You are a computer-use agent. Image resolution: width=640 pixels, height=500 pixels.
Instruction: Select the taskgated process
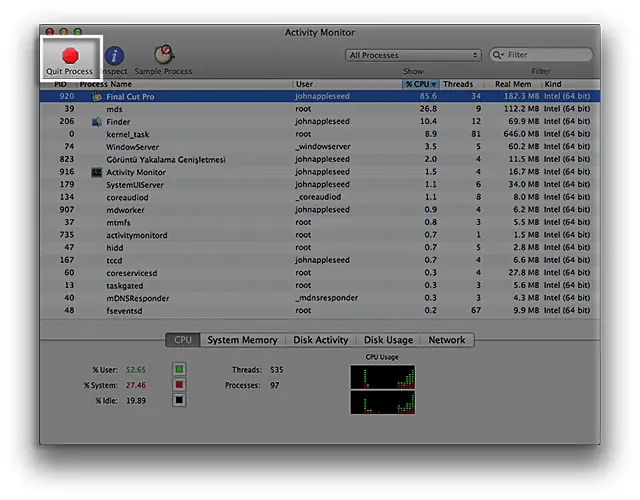[x=124, y=286]
